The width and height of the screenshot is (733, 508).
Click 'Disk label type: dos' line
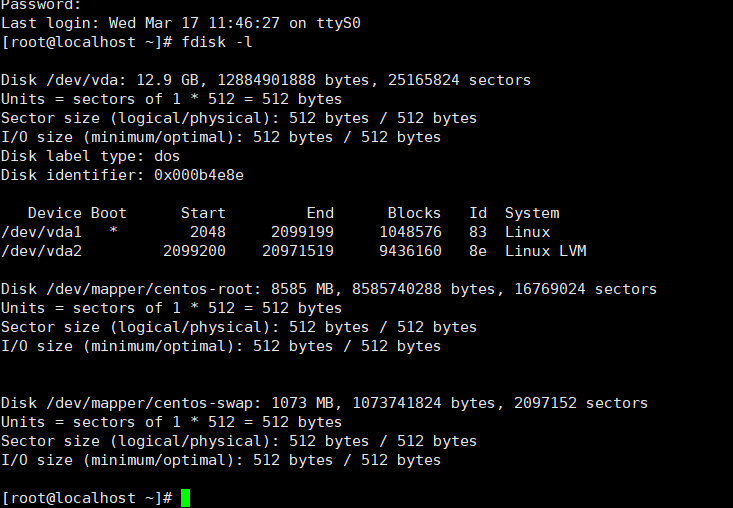click(90, 156)
